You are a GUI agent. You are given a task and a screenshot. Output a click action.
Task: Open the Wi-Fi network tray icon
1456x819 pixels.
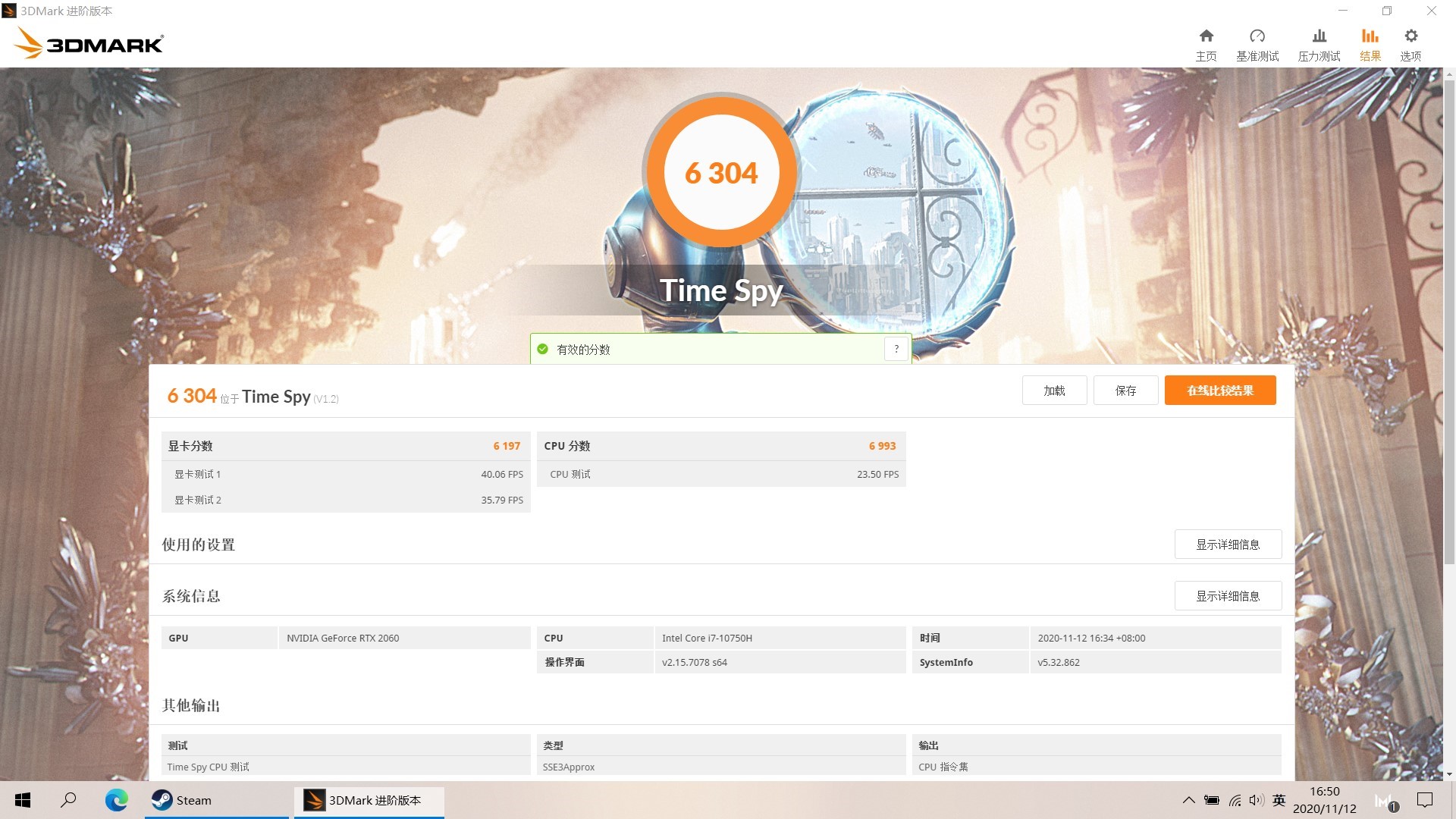click(1235, 800)
